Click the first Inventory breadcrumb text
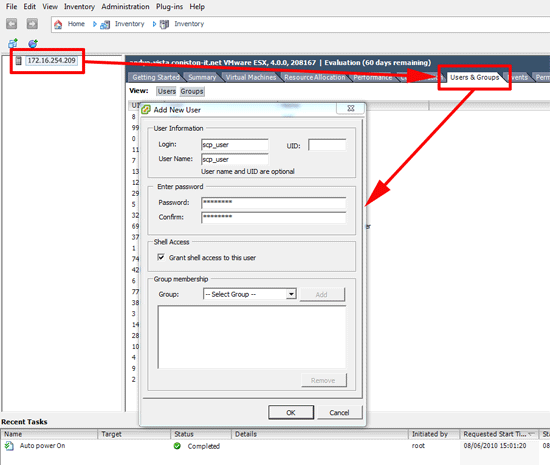Screen dimensions: 550x465 [x=129, y=24]
